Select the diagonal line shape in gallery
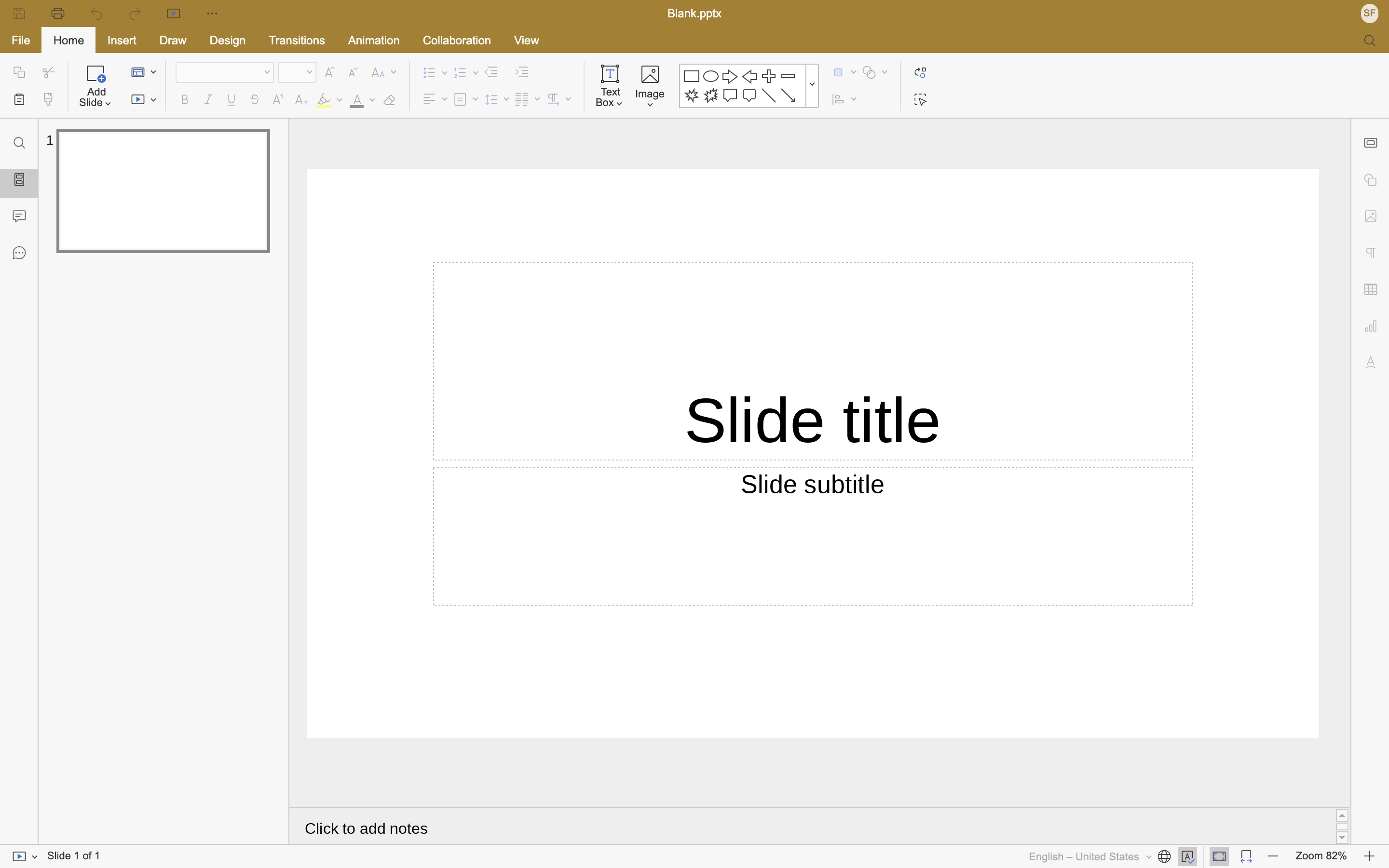Viewport: 1389px width, 868px height. (x=769, y=96)
